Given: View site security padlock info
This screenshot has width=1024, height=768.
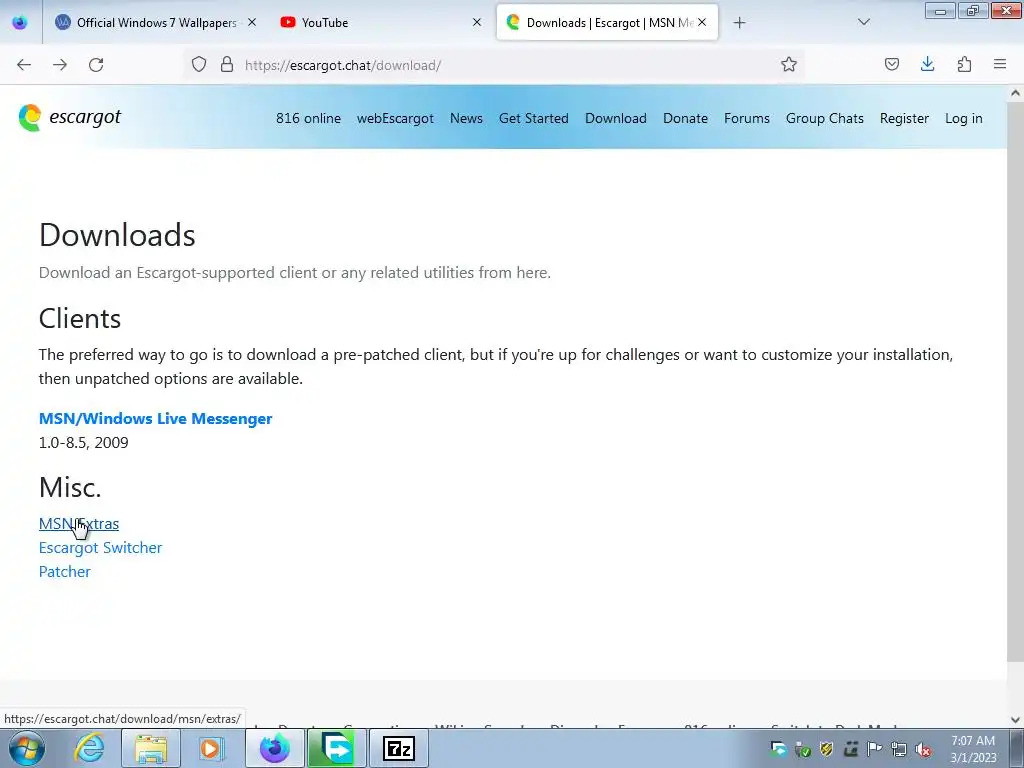Looking at the screenshot, I should [227, 65].
